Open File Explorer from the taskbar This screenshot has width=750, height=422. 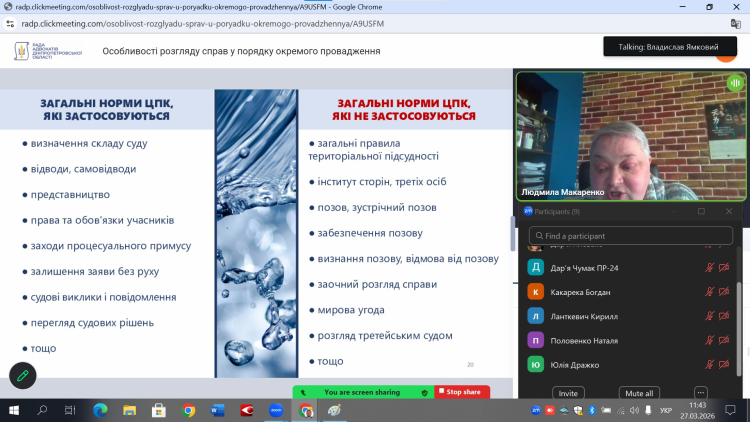(x=129, y=410)
